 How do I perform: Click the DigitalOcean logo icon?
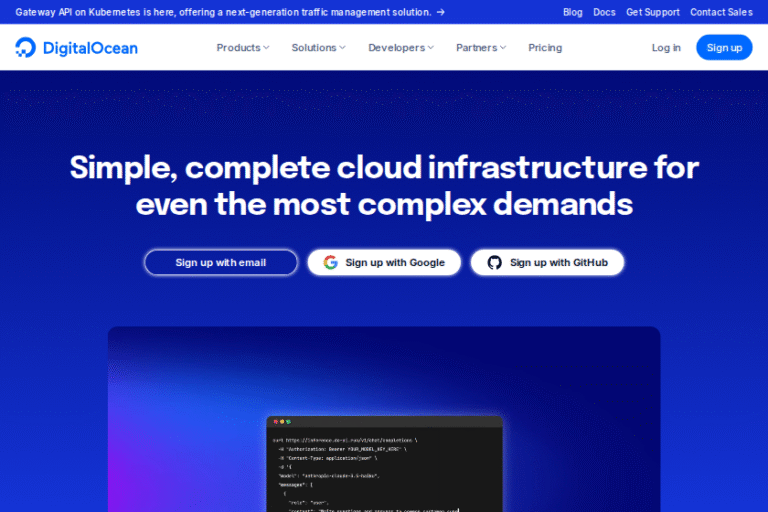pos(26,48)
